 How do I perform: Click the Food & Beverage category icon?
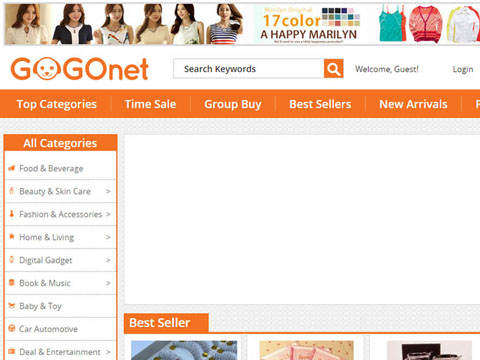click(x=12, y=168)
